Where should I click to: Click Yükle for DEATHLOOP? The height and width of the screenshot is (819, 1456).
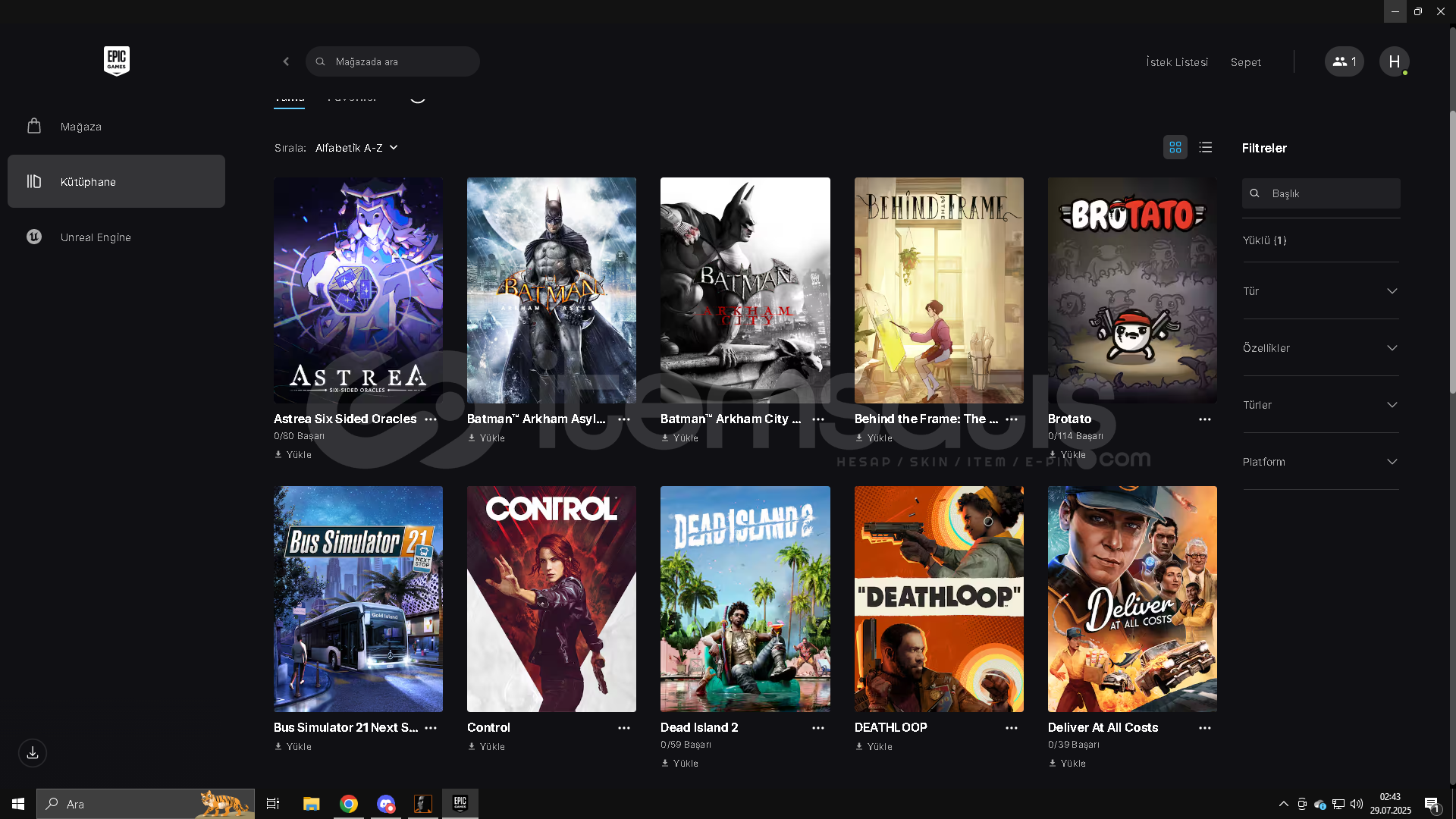tap(874, 747)
